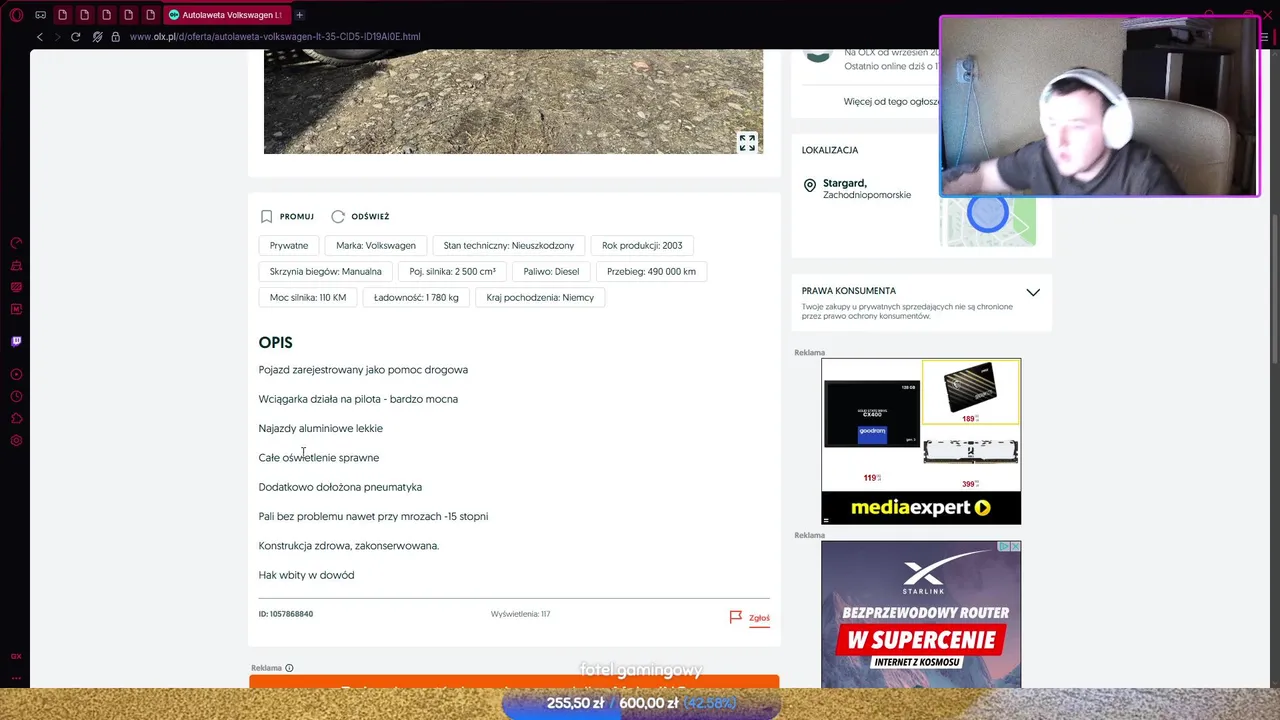Click 'Moc silnika: 110 KM' tag
This screenshot has height=720, width=1280.
tap(308, 297)
